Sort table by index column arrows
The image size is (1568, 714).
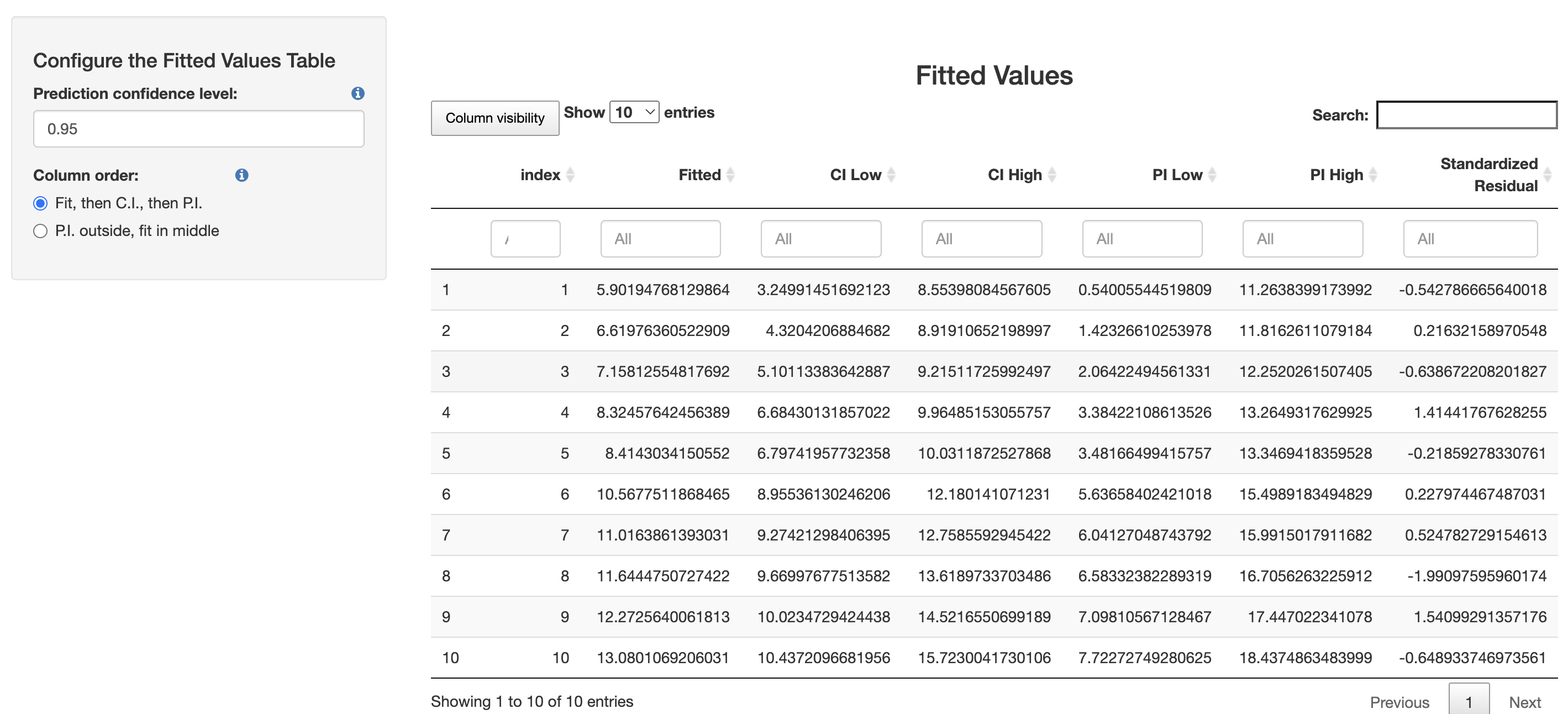(570, 175)
